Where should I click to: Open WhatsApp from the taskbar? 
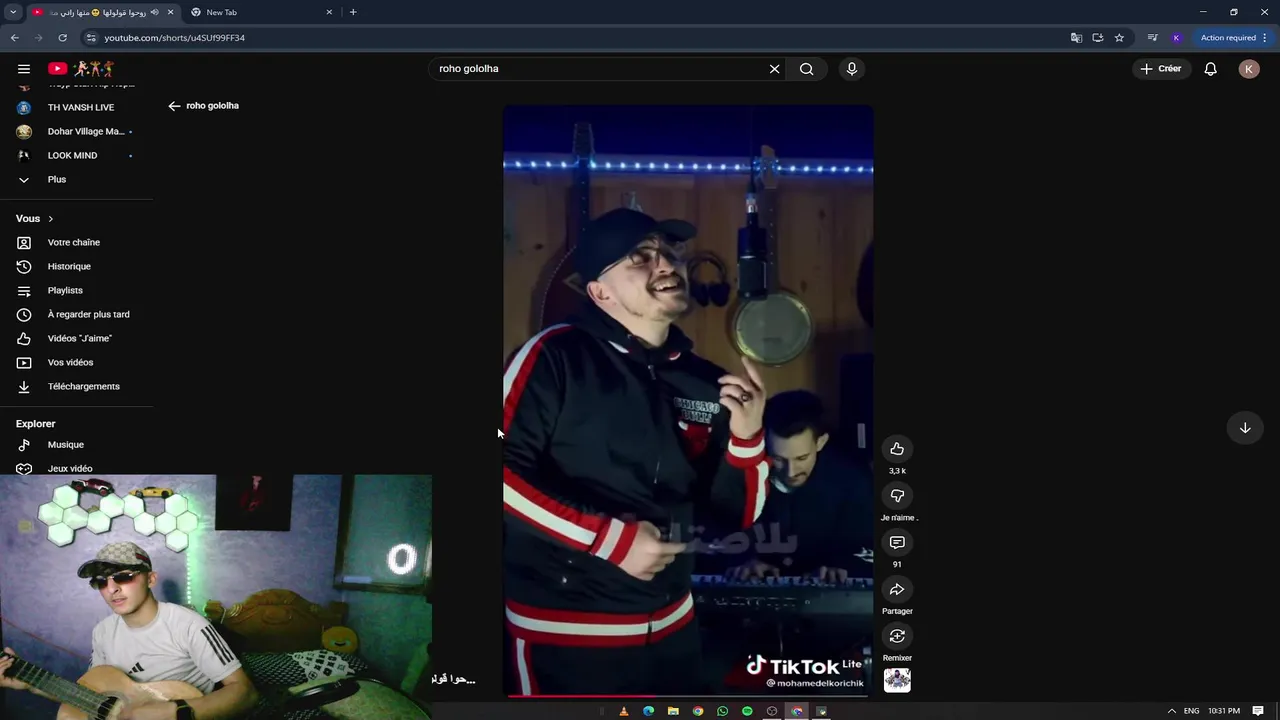(722, 711)
